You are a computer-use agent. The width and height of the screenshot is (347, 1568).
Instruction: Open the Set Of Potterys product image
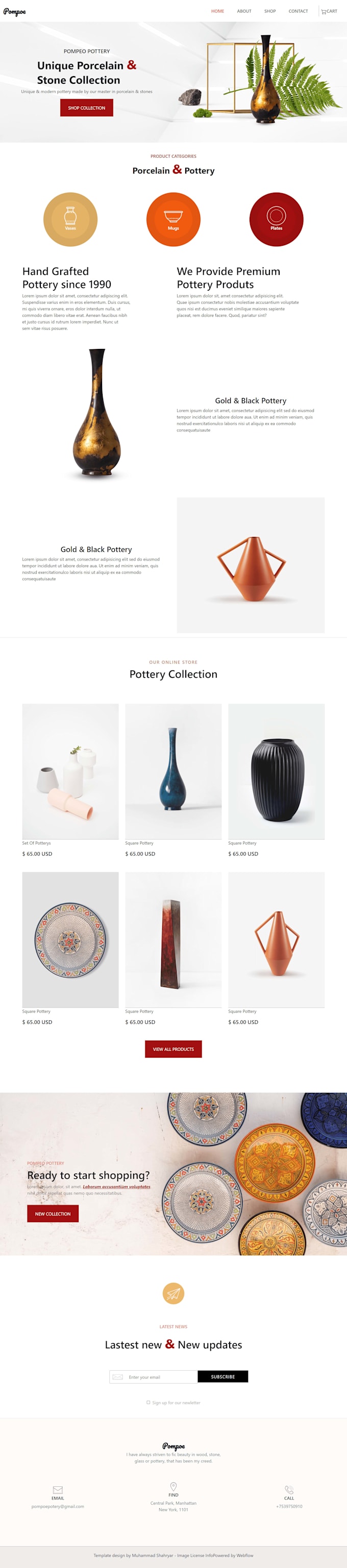point(70,771)
